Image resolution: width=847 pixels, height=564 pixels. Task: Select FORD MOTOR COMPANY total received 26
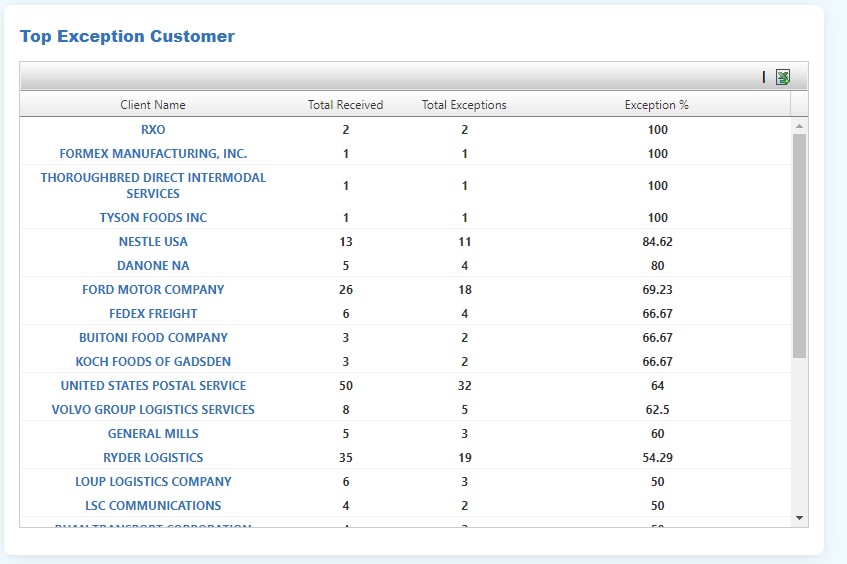[x=346, y=290]
